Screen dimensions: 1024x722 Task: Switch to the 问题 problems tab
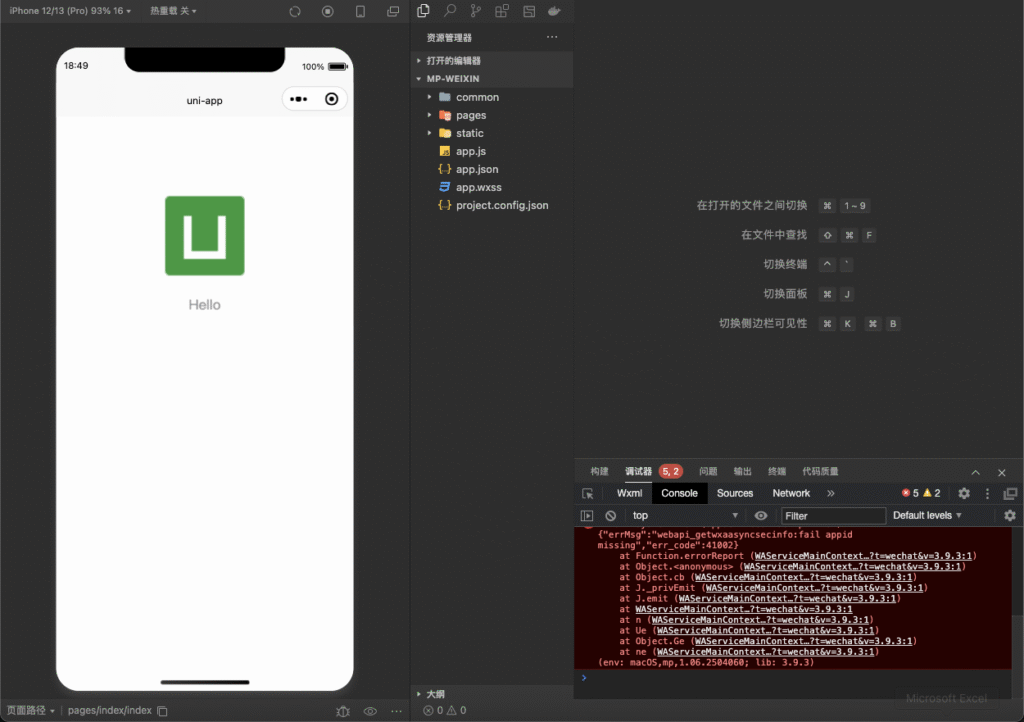tap(708, 471)
